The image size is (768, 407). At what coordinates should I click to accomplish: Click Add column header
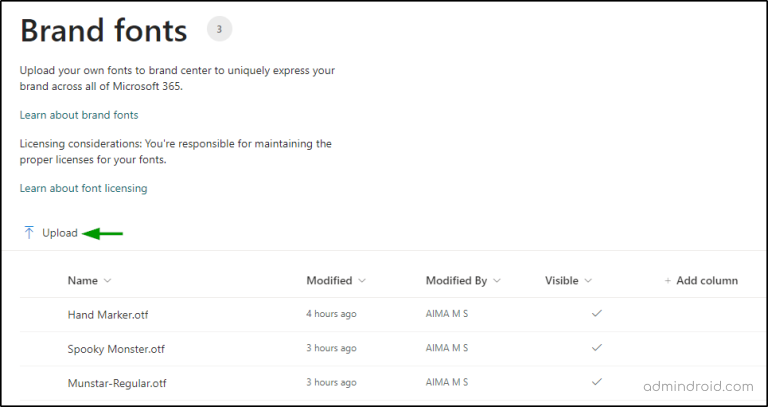click(707, 281)
